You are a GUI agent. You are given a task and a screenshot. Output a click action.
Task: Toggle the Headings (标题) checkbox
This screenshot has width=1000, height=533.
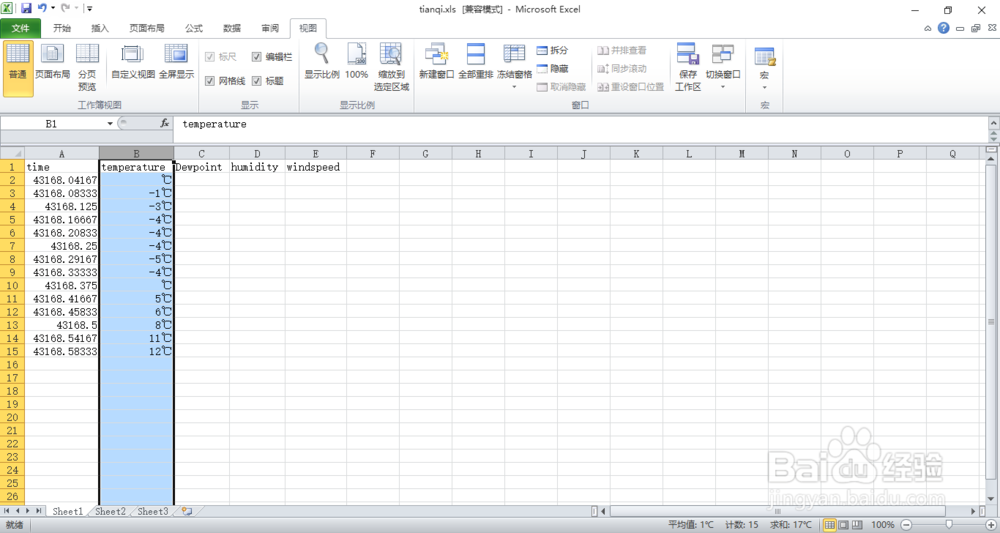[x=256, y=81]
